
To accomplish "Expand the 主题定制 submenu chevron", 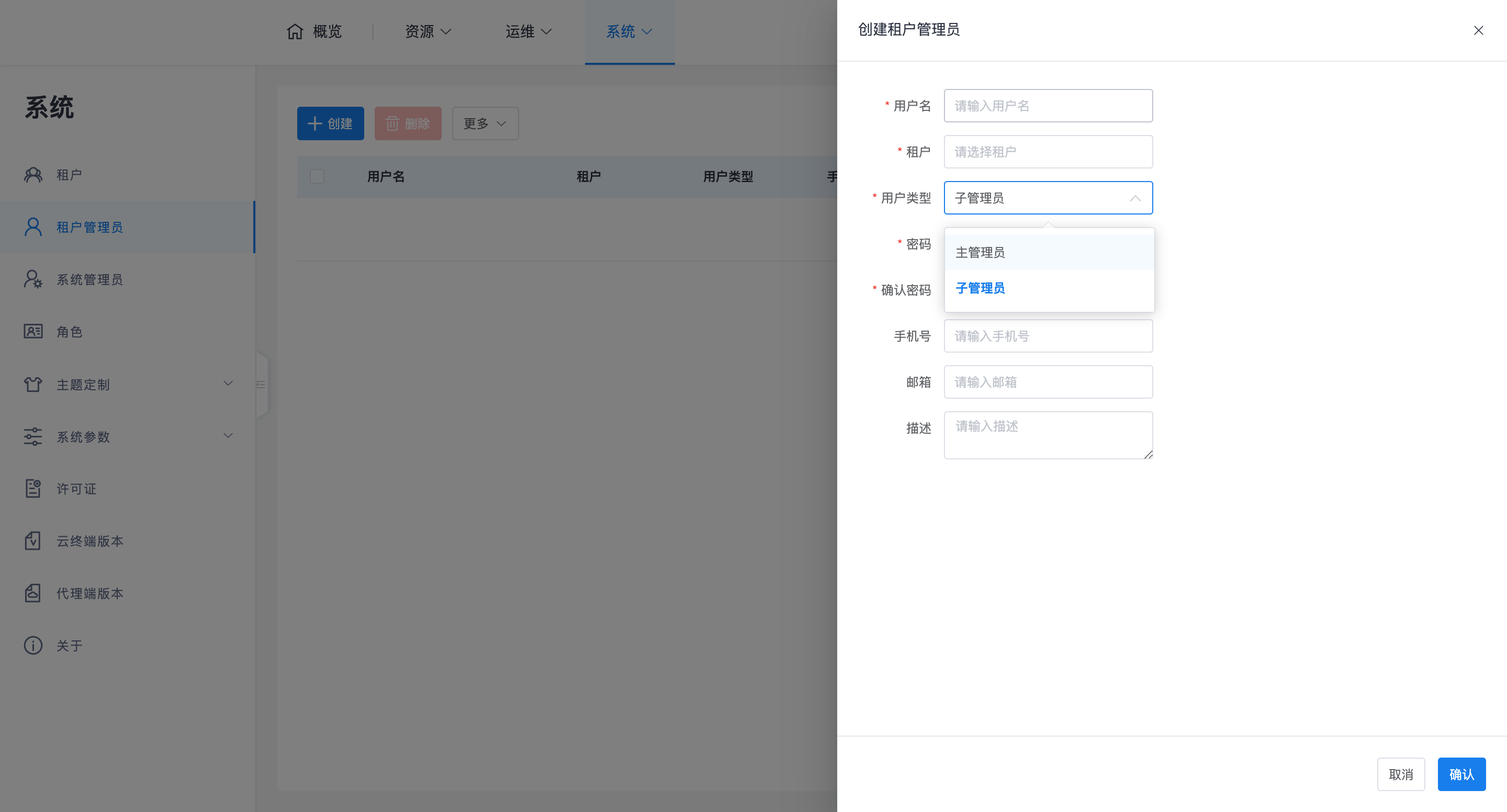I will [x=229, y=384].
